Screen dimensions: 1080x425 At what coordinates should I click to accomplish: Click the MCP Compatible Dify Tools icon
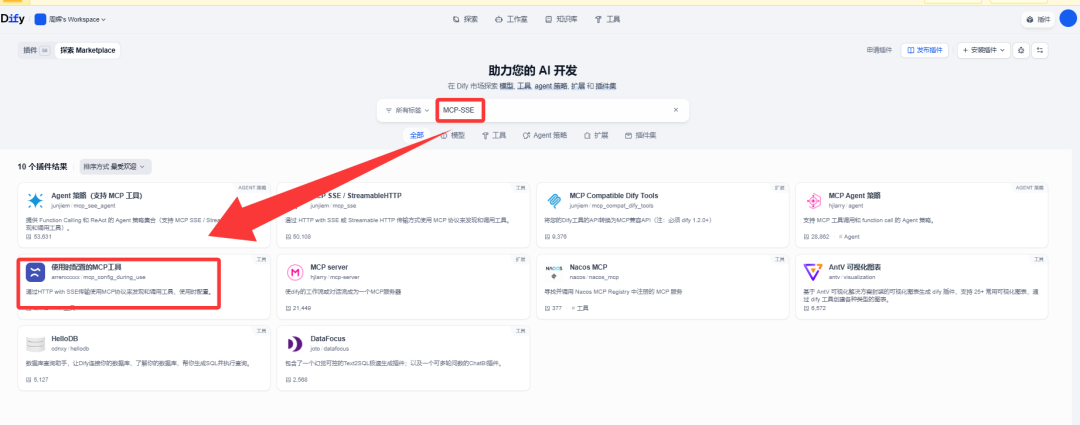[x=554, y=201]
